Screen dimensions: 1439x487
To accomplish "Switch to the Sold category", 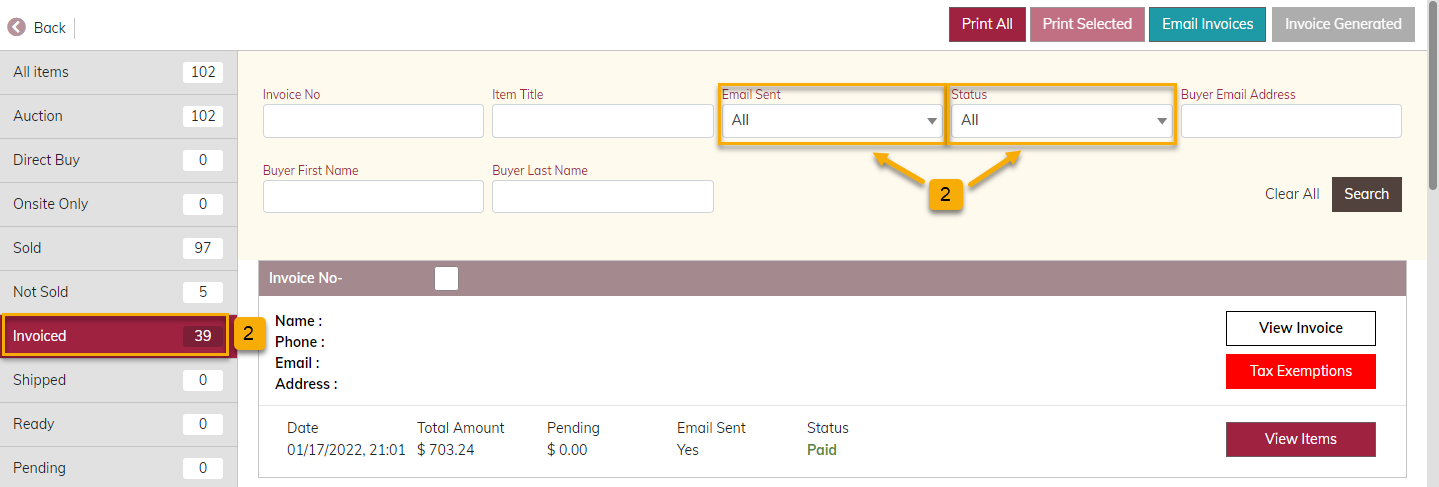I will tap(118, 248).
